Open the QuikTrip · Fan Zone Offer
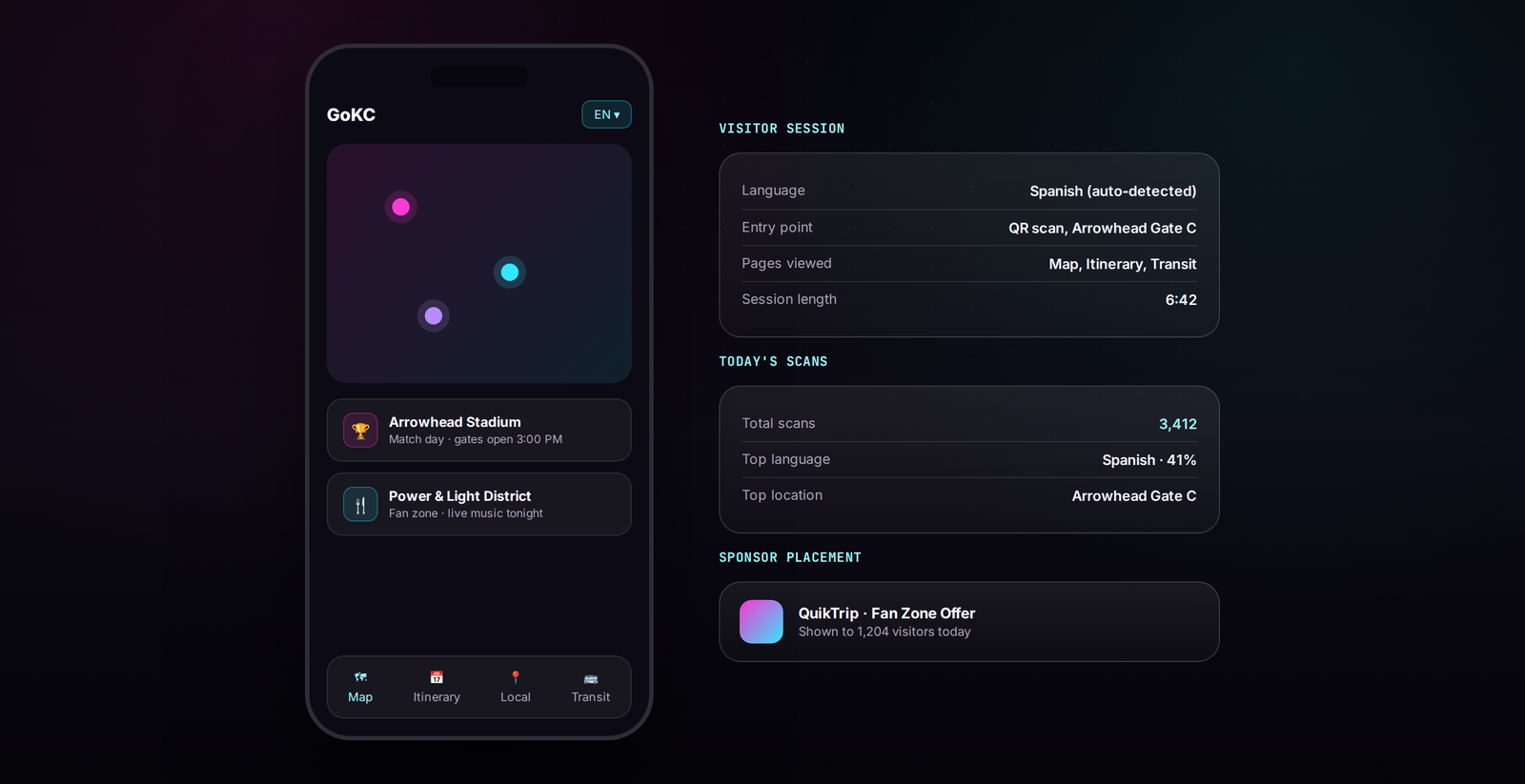Viewport: 1525px width, 784px height. click(969, 622)
